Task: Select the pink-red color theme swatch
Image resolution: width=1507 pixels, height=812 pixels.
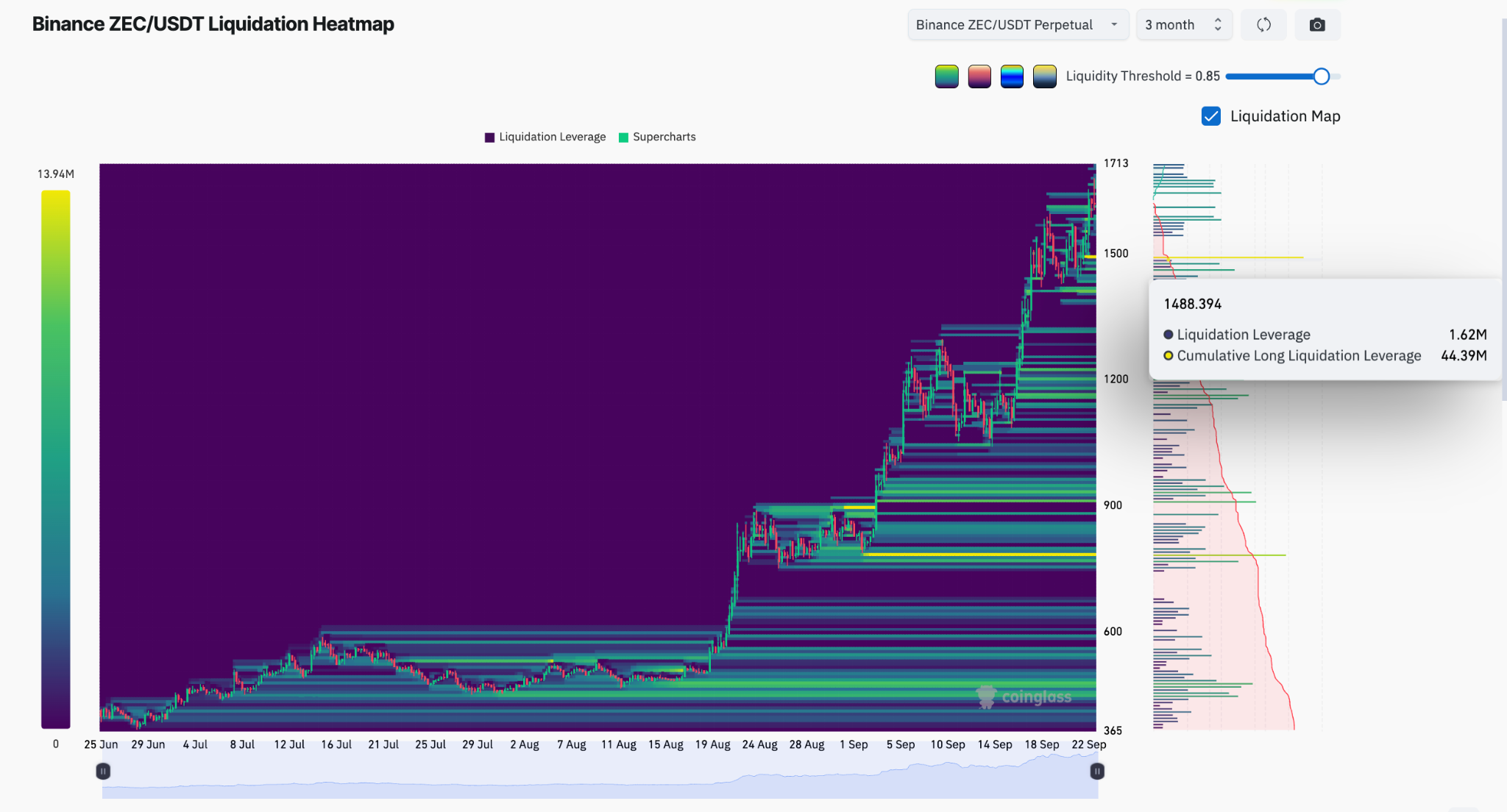Action: (979, 76)
